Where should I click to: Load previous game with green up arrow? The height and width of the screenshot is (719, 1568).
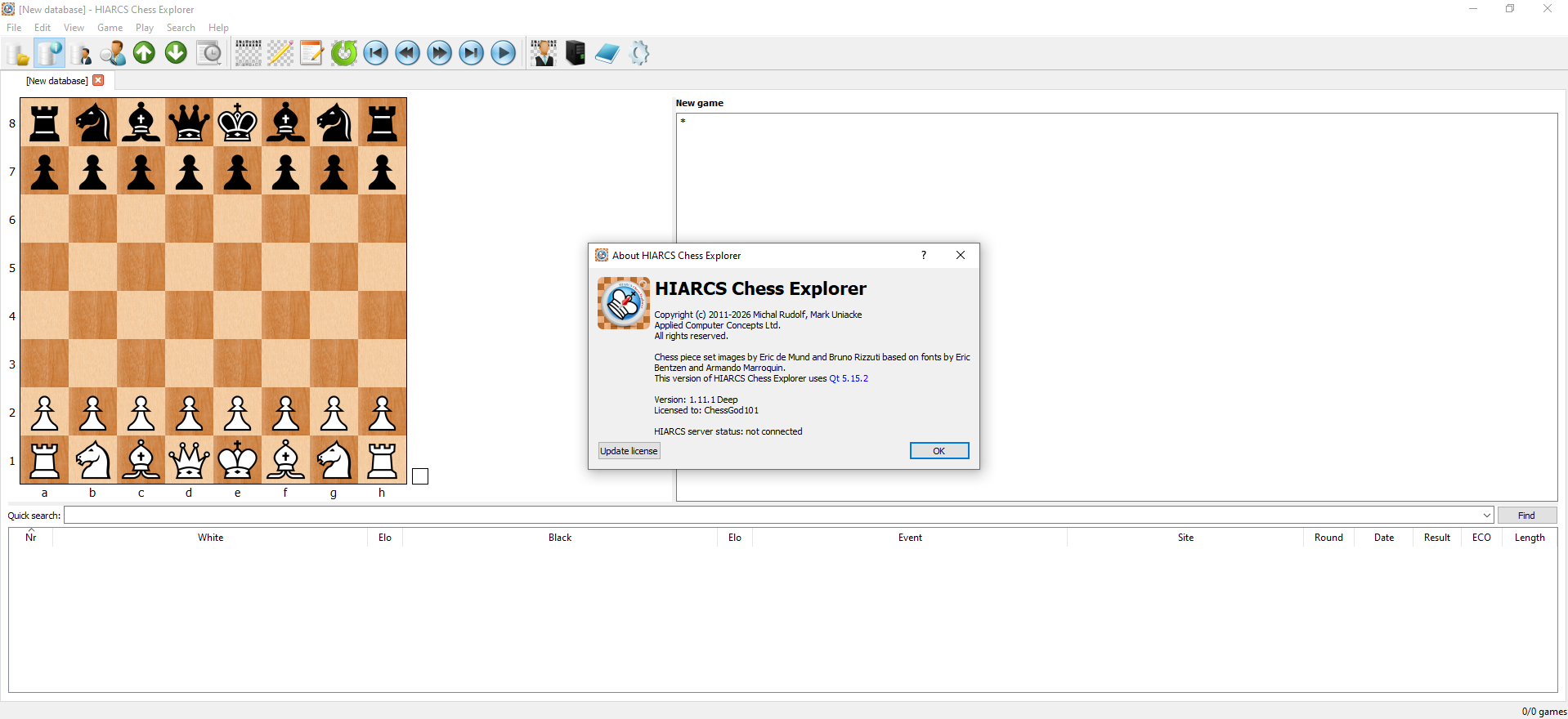(145, 54)
